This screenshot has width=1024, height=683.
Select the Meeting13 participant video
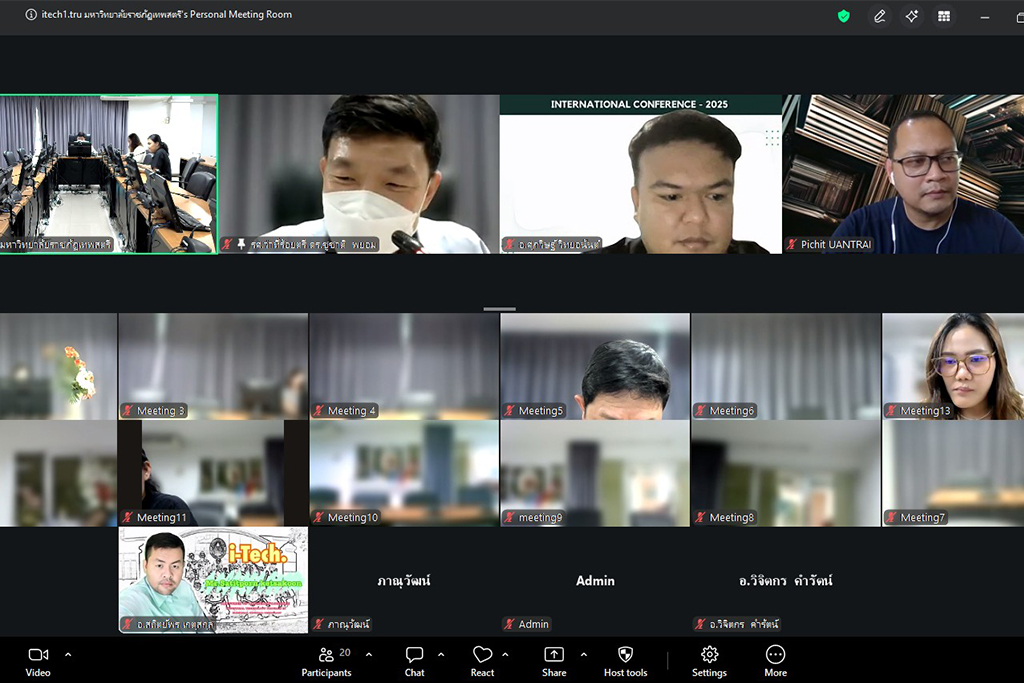tap(952, 366)
